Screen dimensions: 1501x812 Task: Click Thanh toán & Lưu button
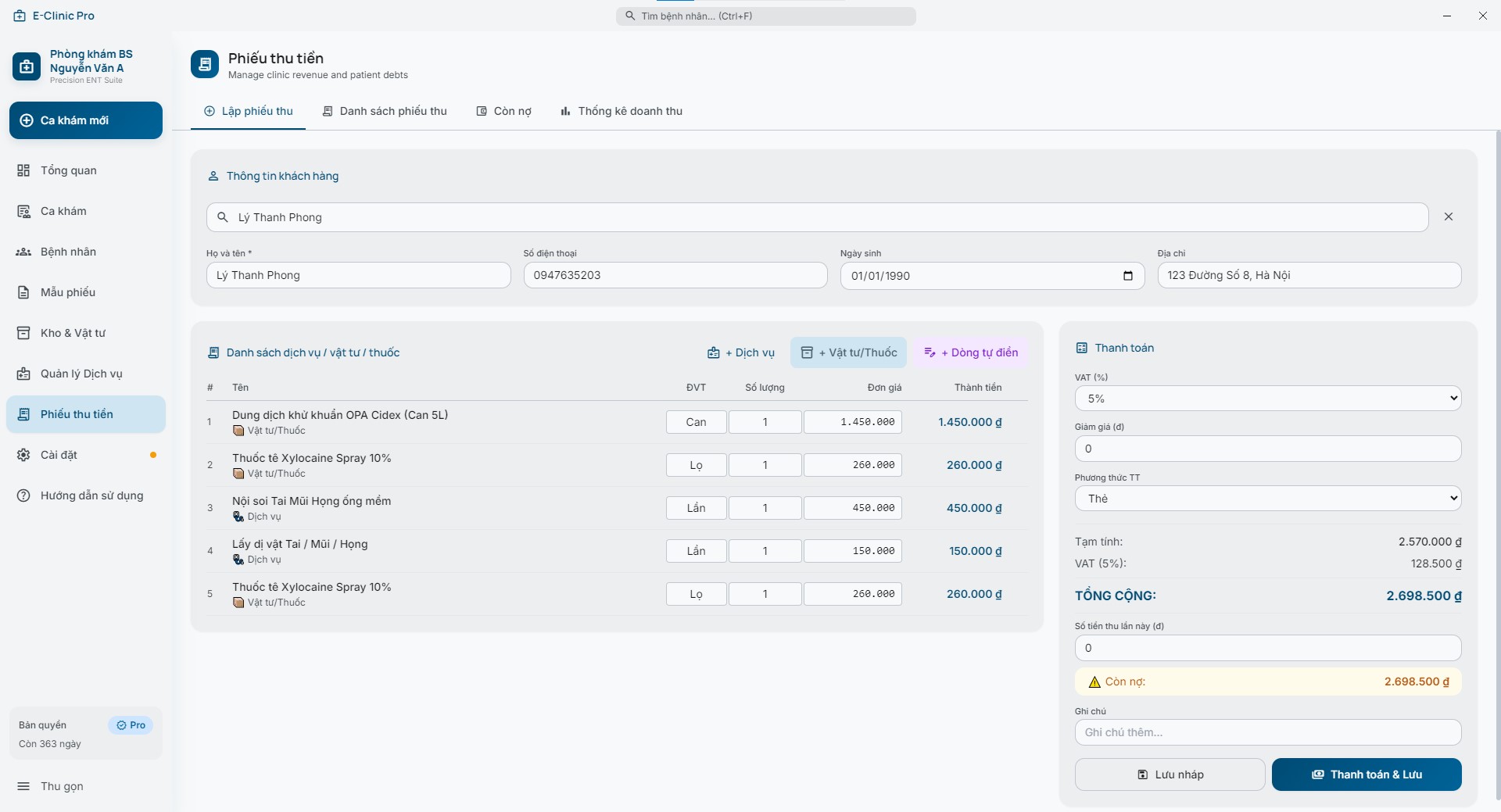coord(1367,774)
